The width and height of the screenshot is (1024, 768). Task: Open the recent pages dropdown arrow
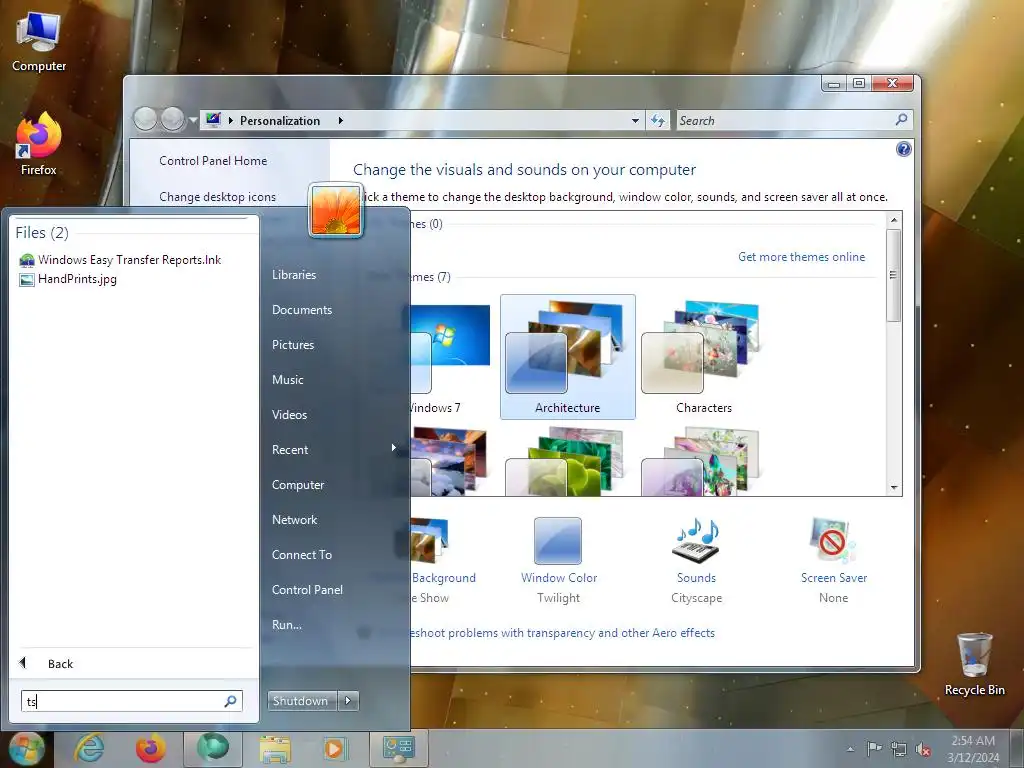tap(193, 120)
